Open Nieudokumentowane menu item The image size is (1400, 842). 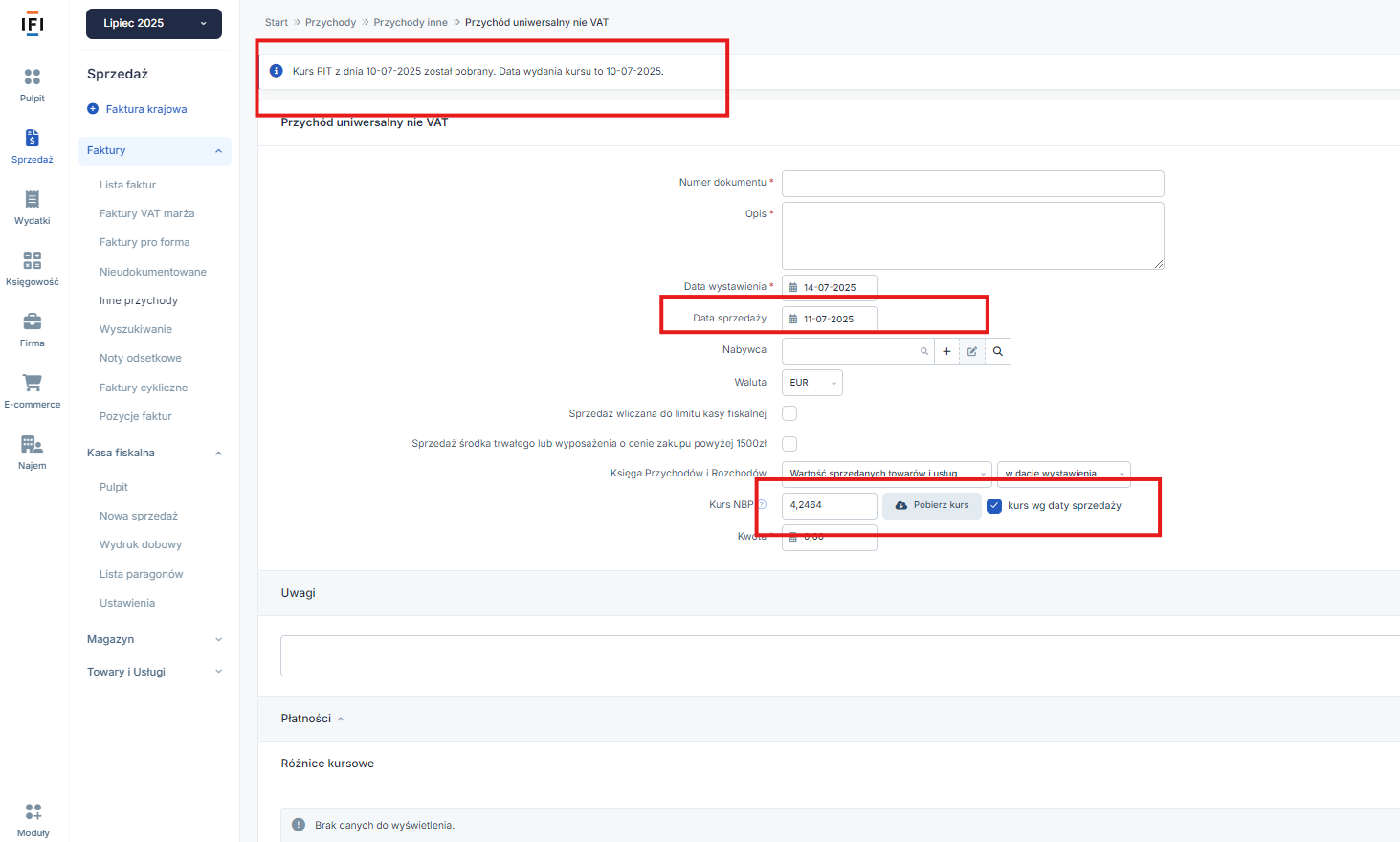click(153, 272)
